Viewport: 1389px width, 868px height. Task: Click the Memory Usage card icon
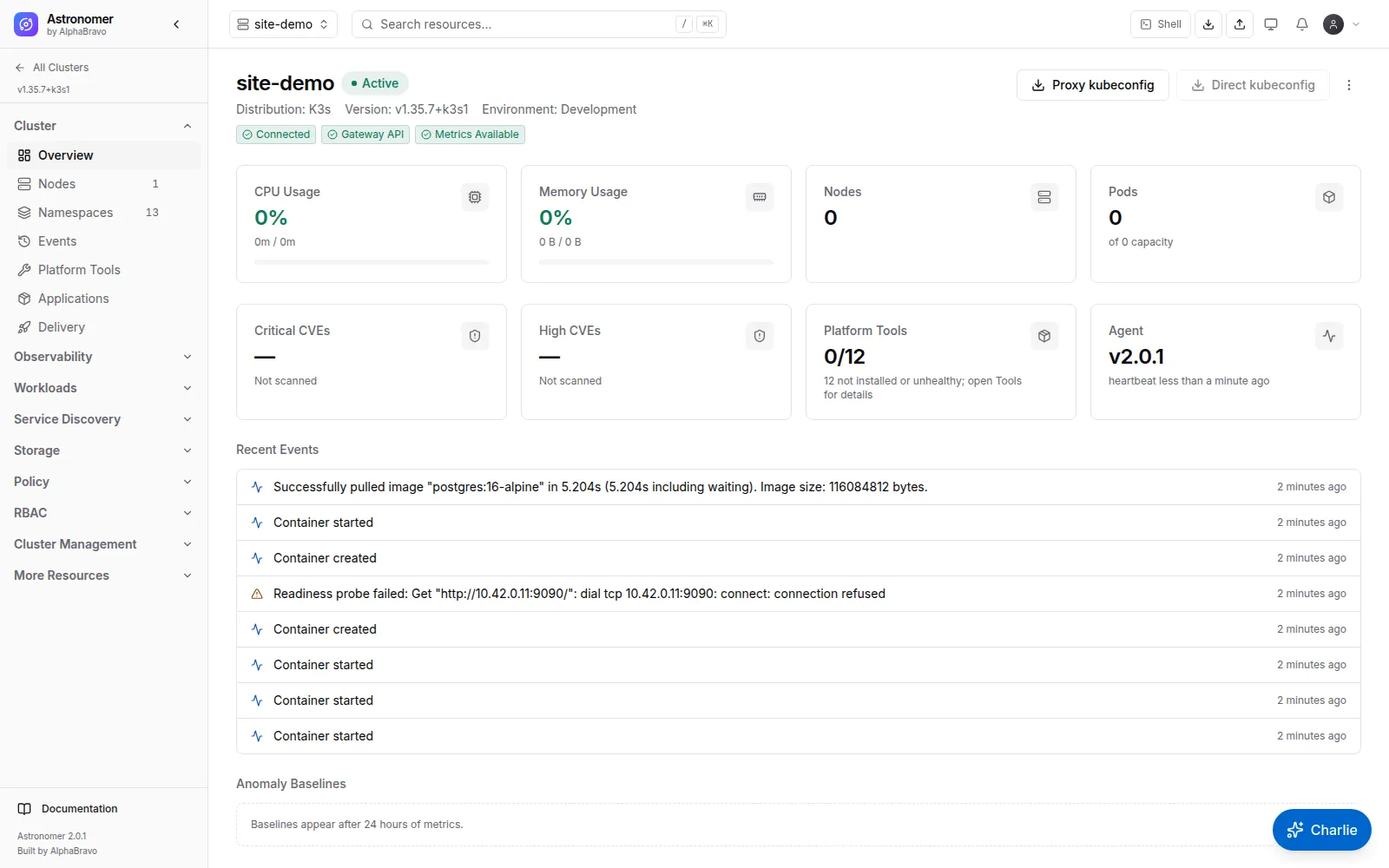(760, 197)
